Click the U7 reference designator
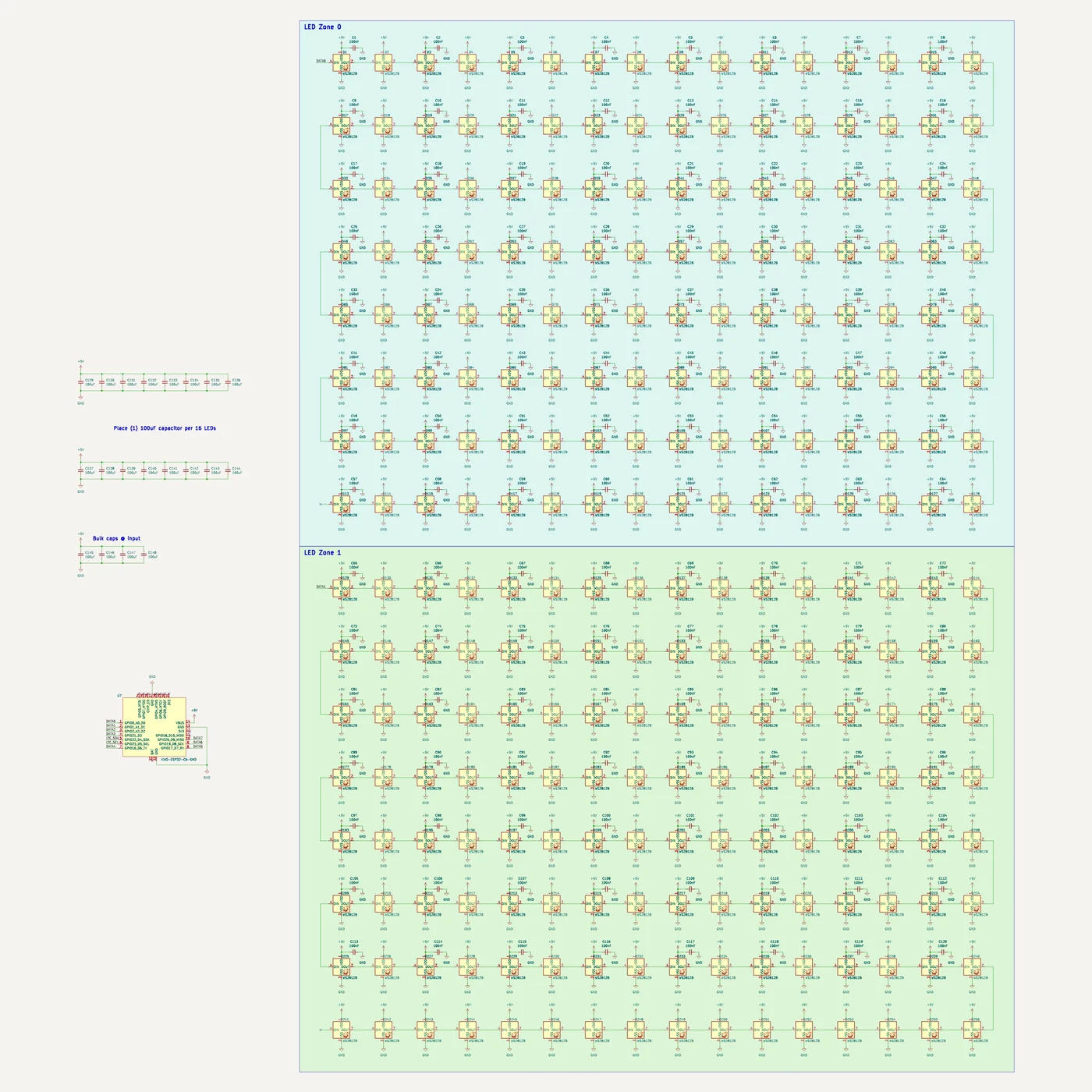Screen dimensions: 1092x1092 [119, 696]
